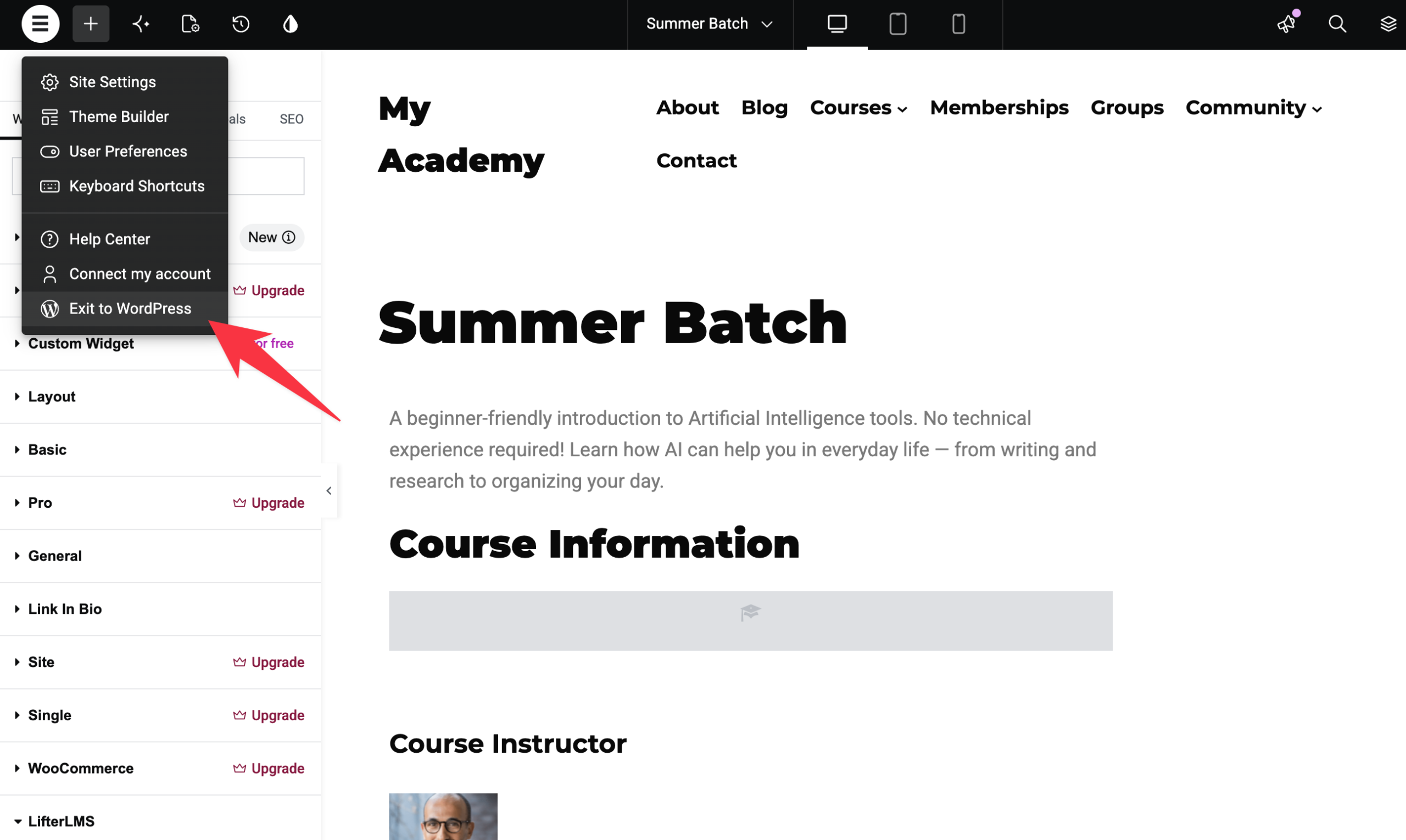The width and height of the screenshot is (1406, 840).
Task: Expand the Basic widget category
Action: click(x=160, y=450)
